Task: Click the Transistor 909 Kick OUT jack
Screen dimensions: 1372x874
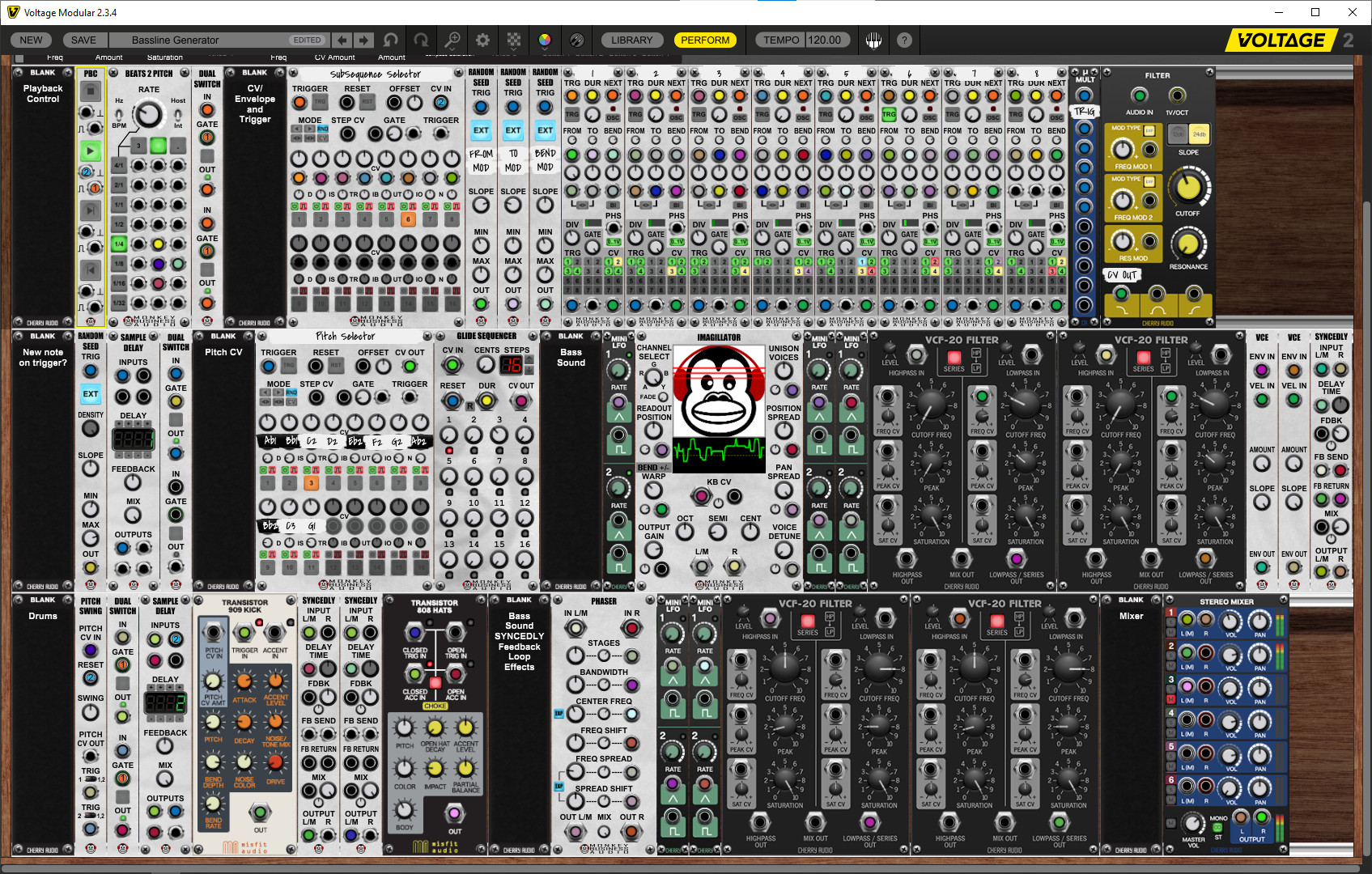Action: 260,812
